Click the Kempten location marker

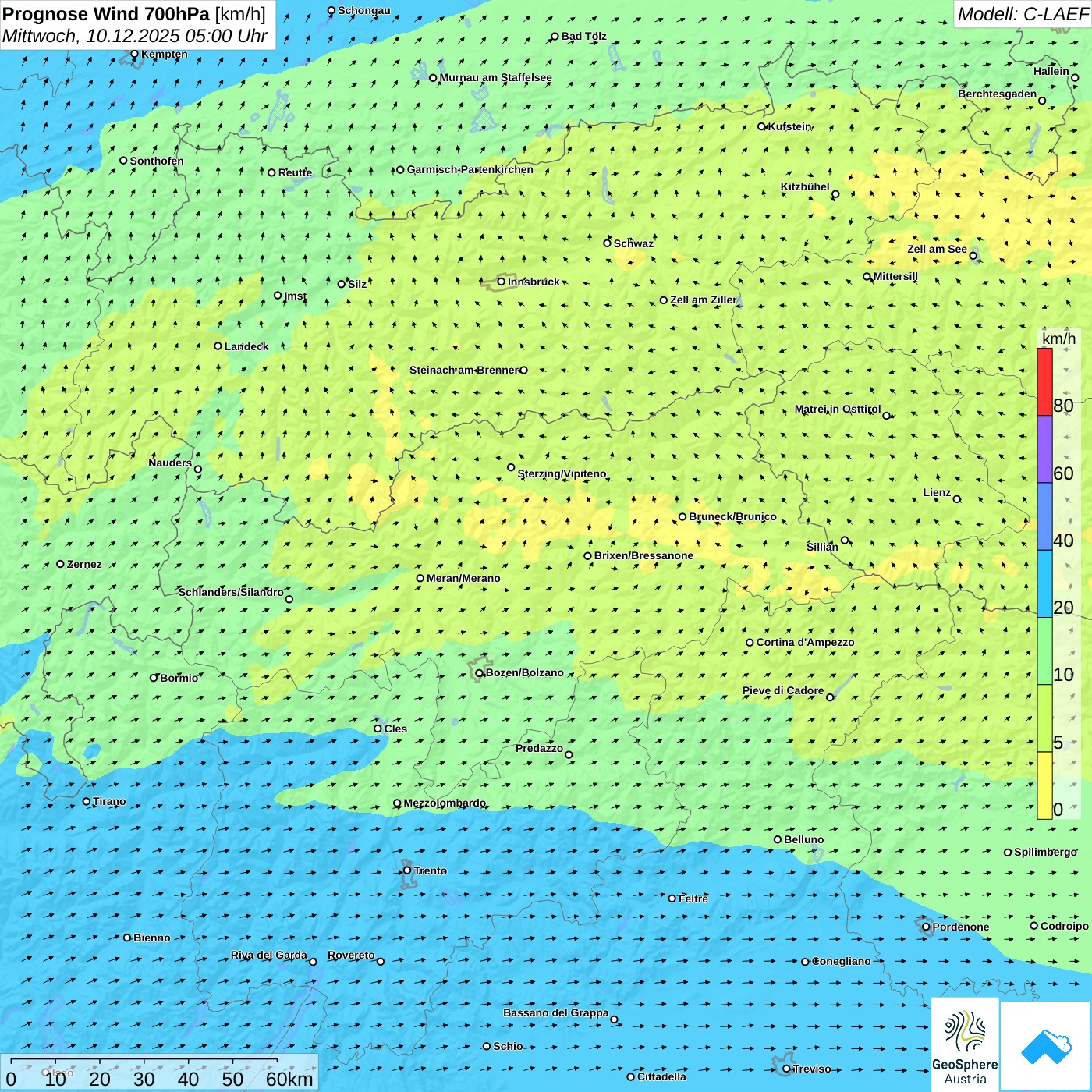tap(134, 55)
